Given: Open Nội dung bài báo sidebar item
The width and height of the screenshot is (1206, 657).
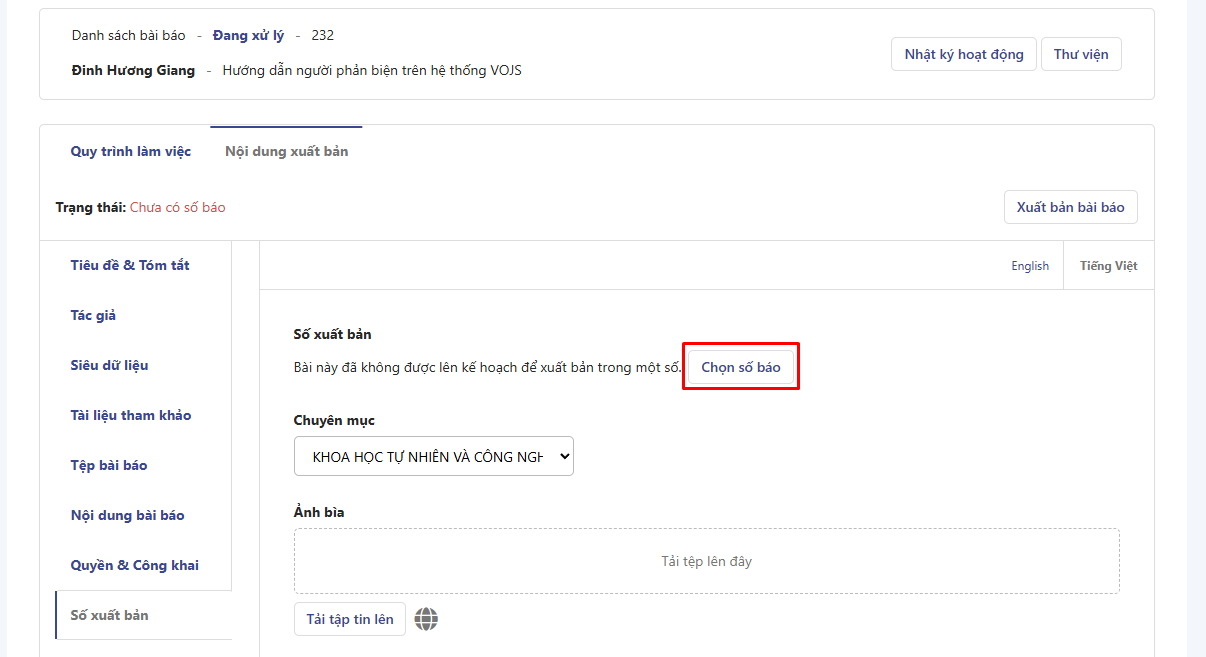Looking at the screenshot, I should pyautogui.click(x=127, y=515).
